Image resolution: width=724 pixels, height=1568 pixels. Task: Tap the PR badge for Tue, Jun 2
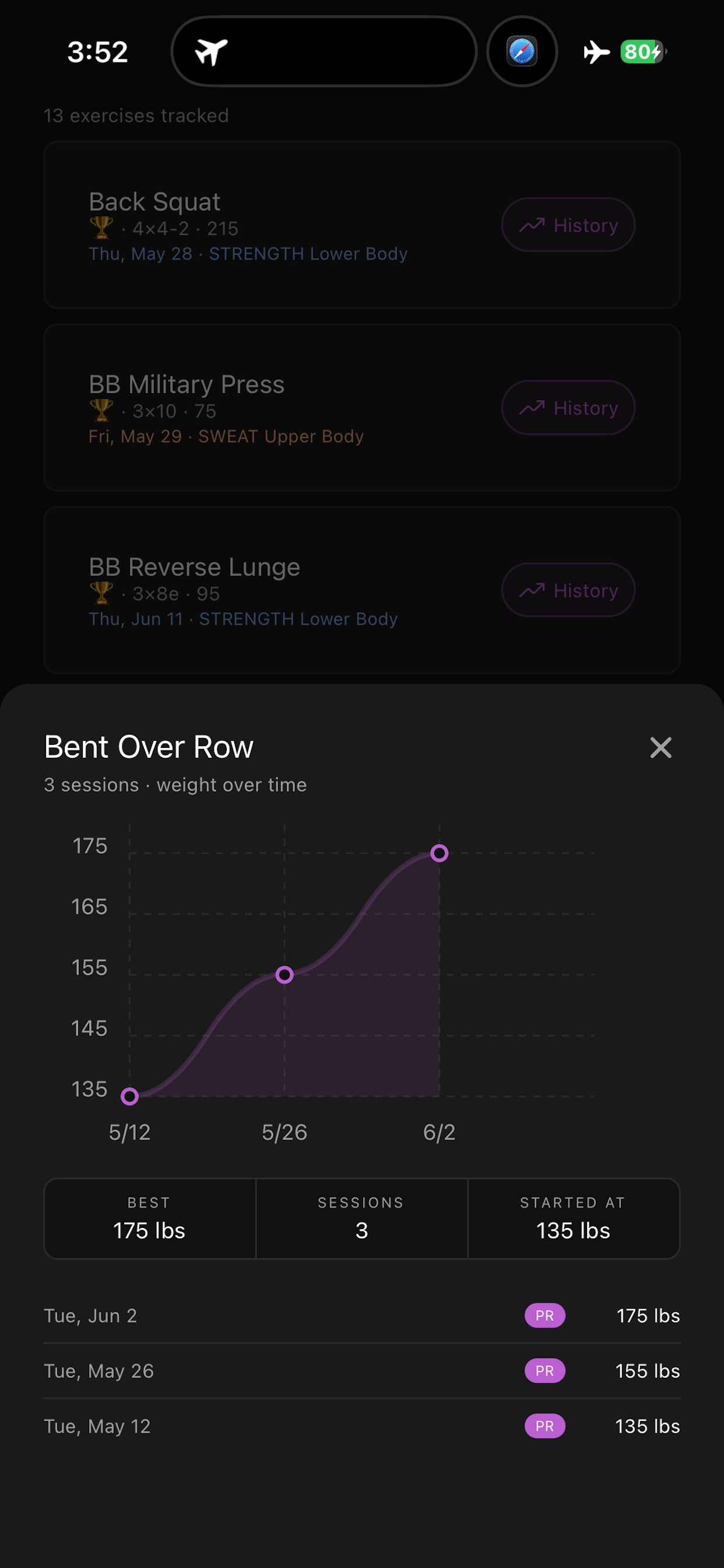544,1315
